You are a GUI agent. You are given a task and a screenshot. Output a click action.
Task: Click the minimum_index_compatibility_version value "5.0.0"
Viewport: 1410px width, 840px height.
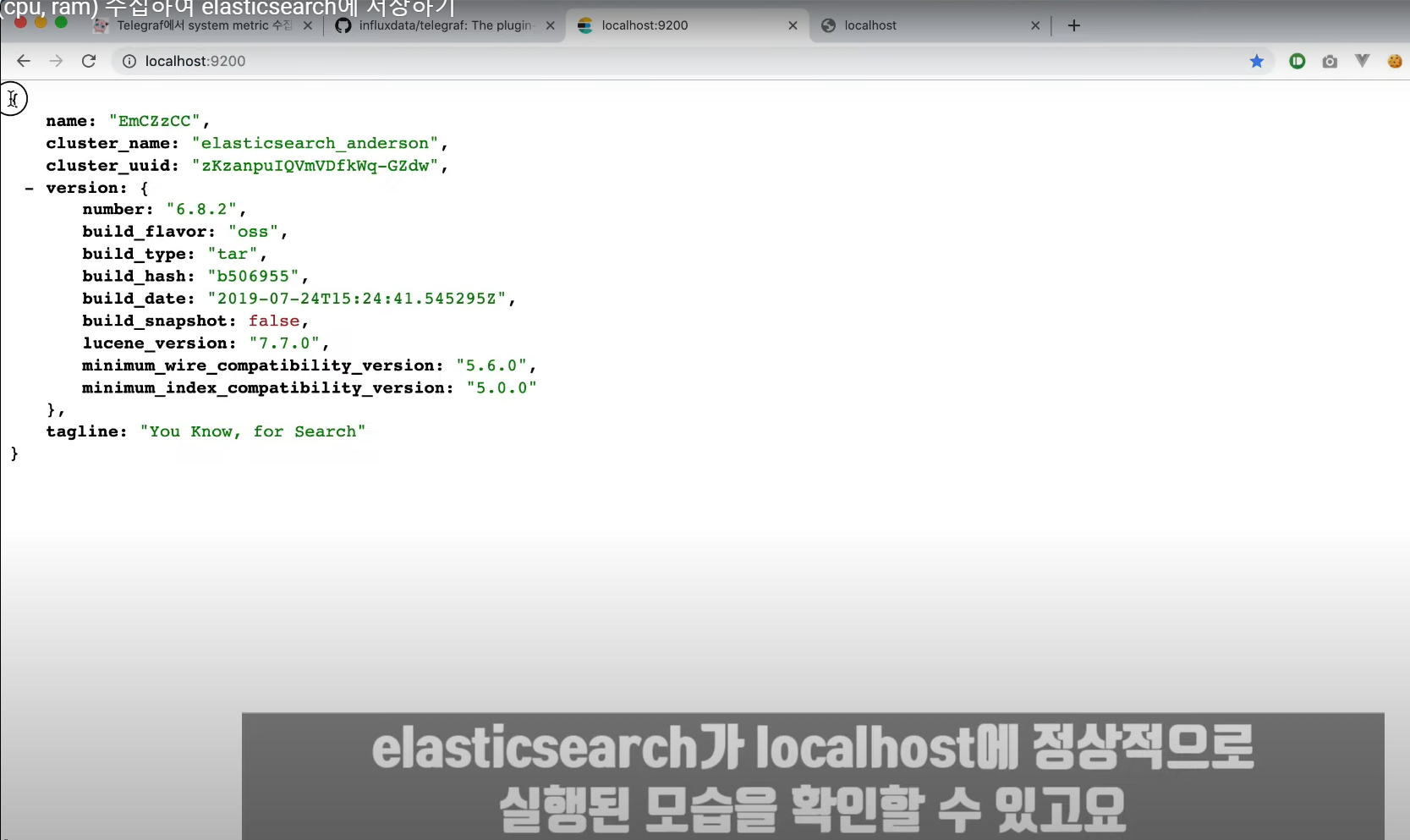[x=502, y=387]
